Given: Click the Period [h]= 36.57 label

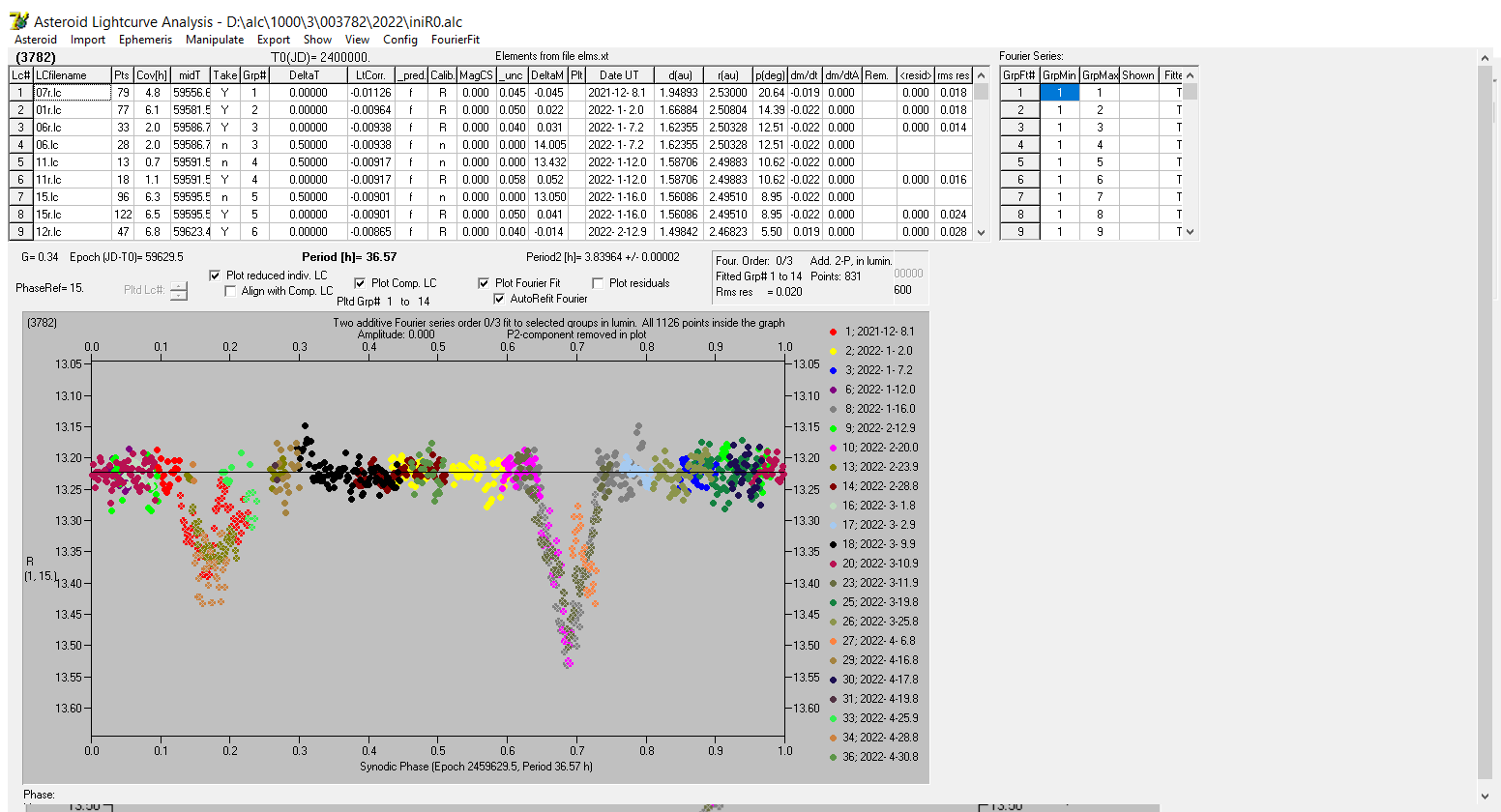Looking at the screenshot, I should [x=349, y=257].
